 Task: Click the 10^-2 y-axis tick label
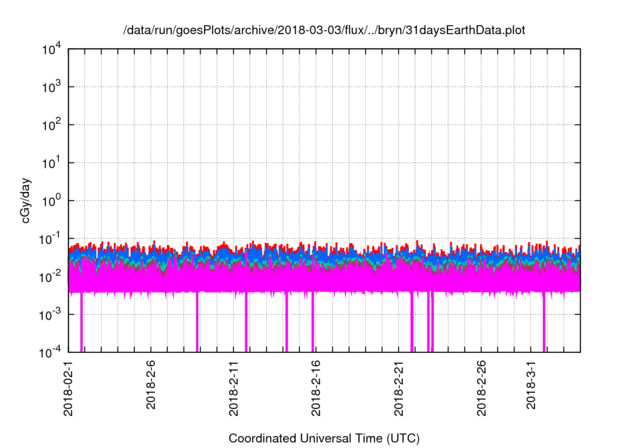coord(50,277)
